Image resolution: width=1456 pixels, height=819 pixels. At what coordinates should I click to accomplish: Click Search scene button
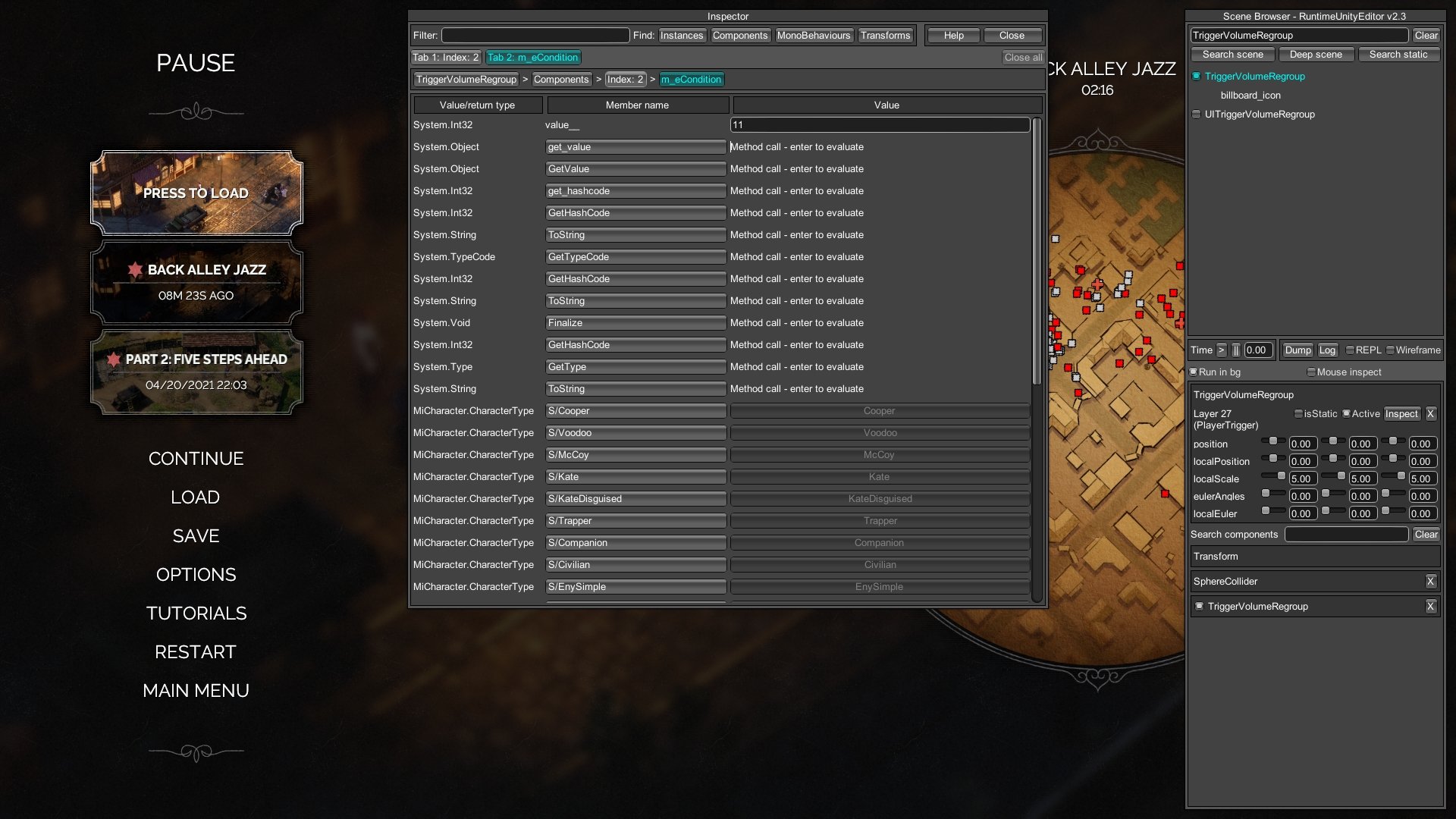tap(1232, 54)
